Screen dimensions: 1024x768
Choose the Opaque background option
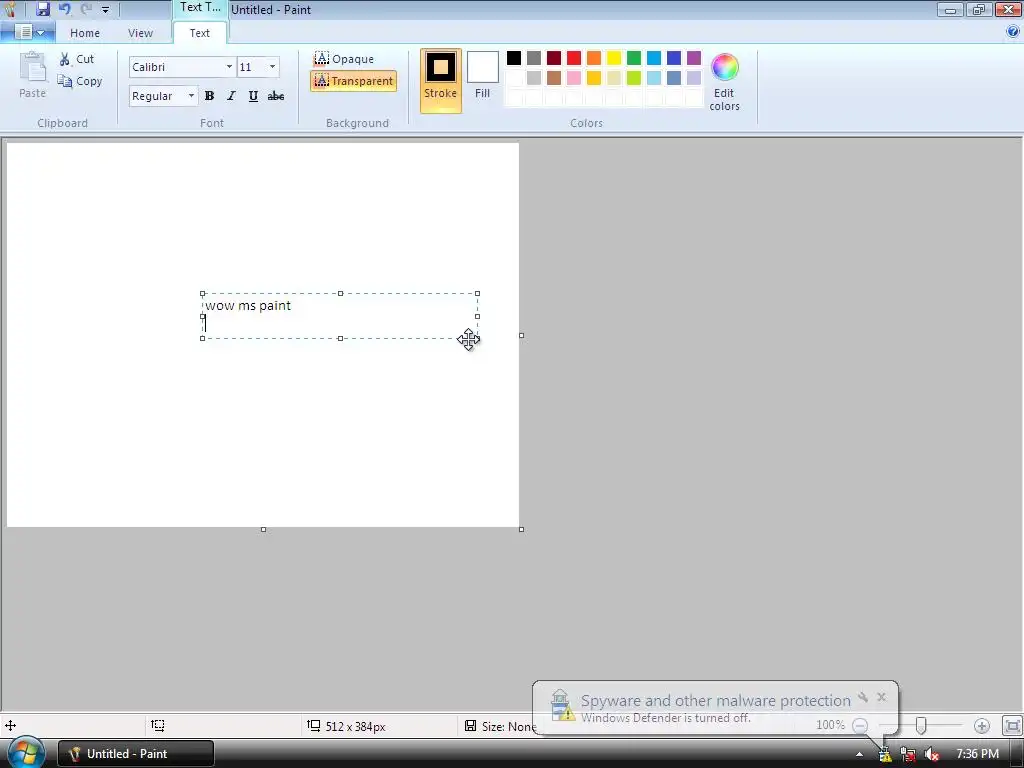pos(344,59)
